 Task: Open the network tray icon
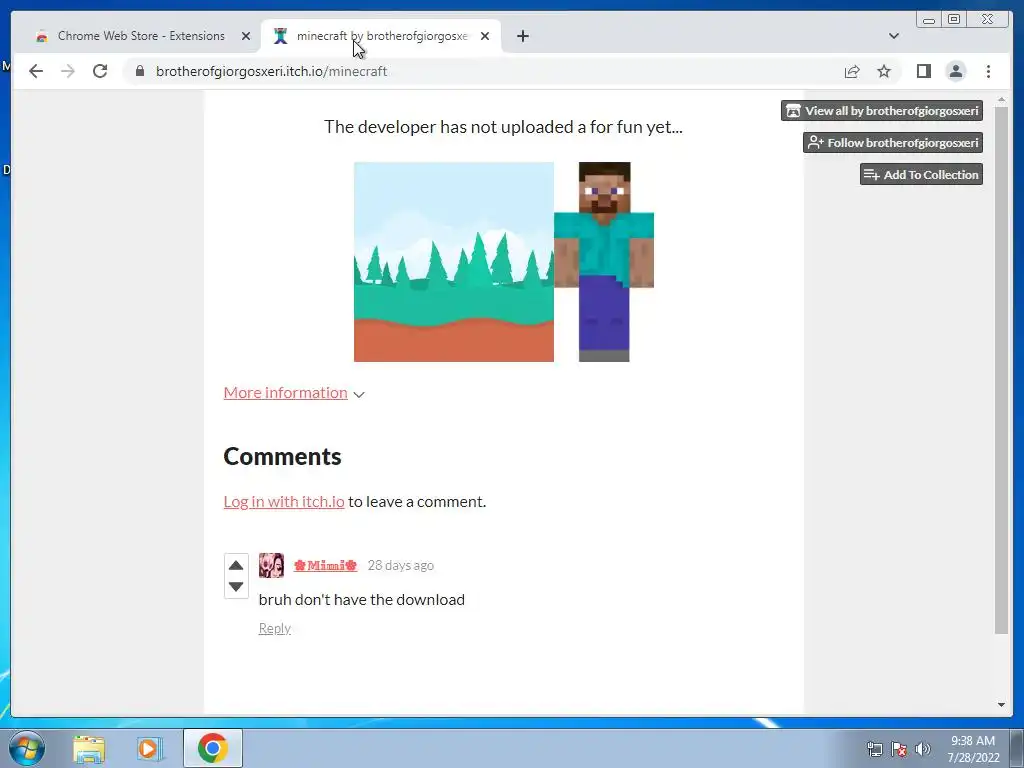(x=874, y=749)
